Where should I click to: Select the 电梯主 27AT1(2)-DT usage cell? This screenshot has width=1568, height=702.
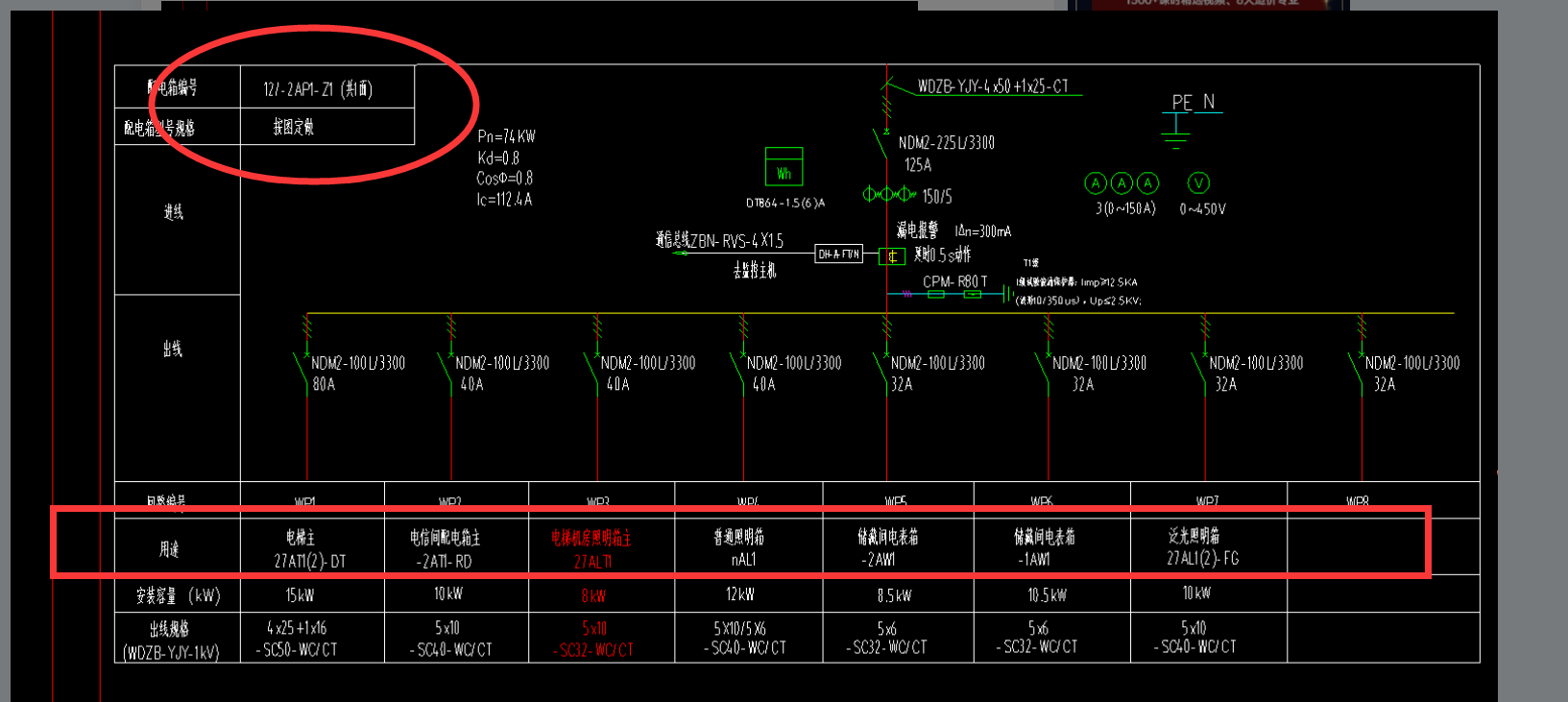tap(312, 548)
